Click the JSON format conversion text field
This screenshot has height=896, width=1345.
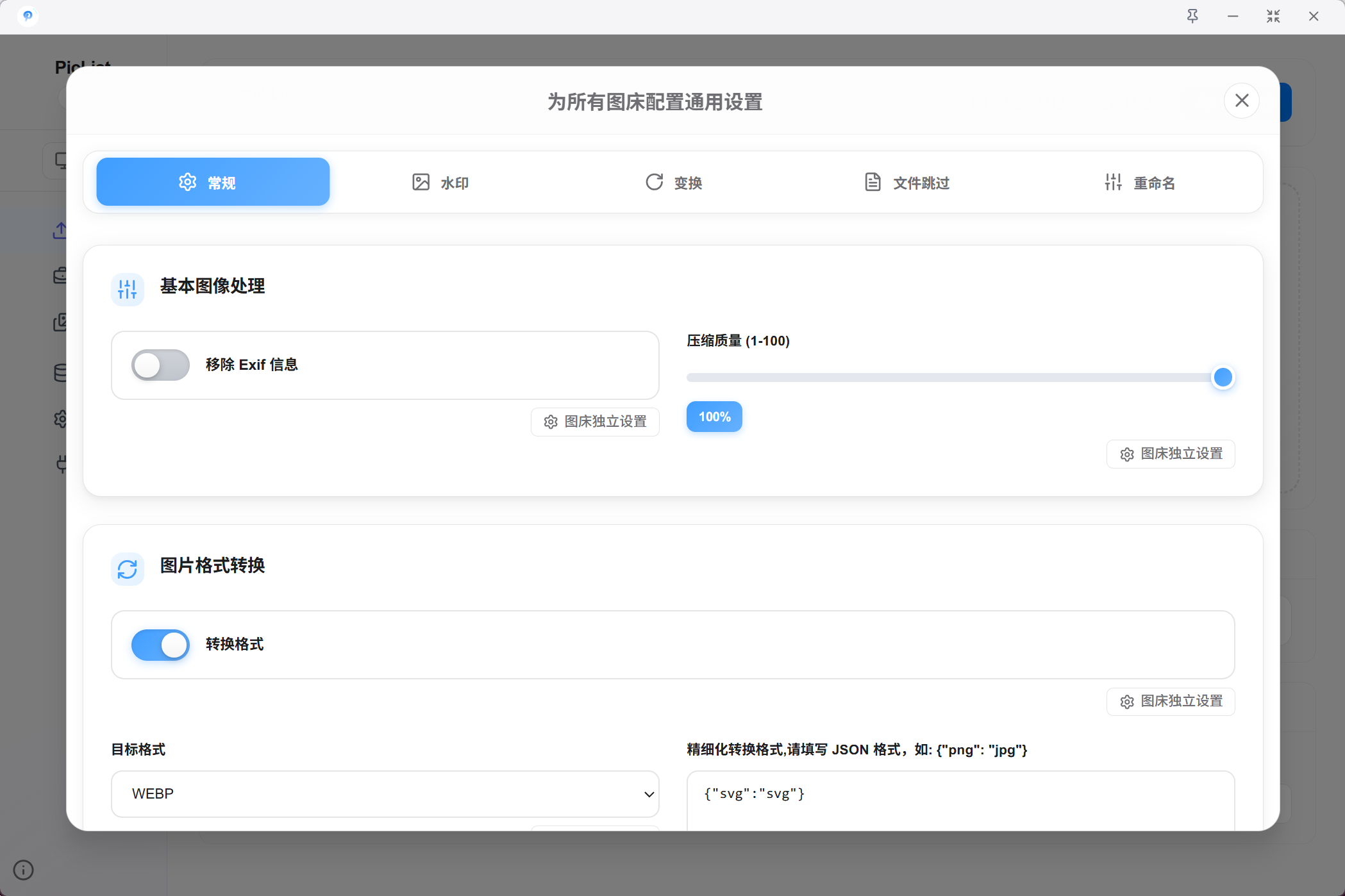[960, 801]
